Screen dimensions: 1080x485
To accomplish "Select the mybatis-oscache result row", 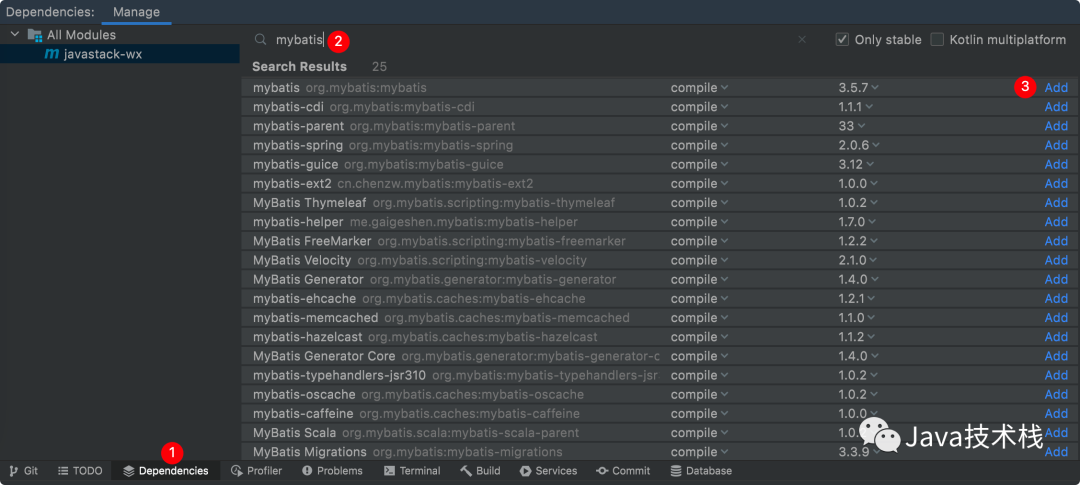I will tap(658, 395).
